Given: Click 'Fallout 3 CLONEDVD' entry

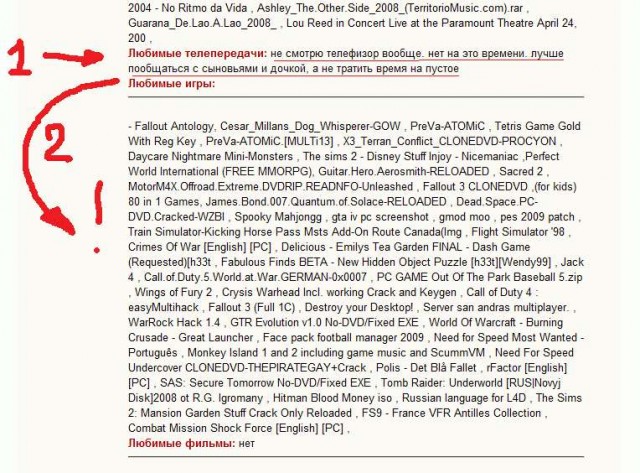Looking at the screenshot, I should pos(475,187).
